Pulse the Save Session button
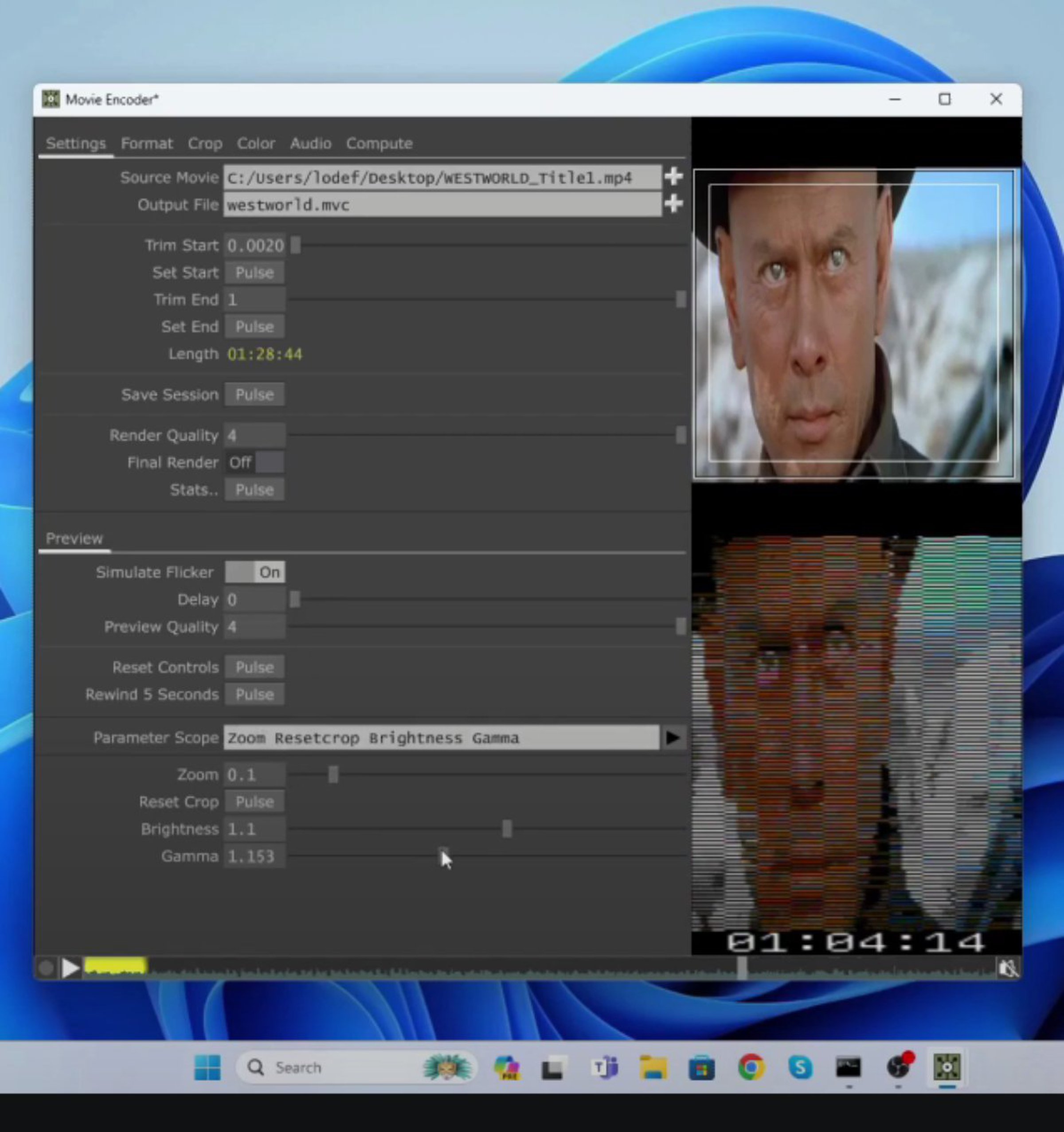 click(x=254, y=394)
